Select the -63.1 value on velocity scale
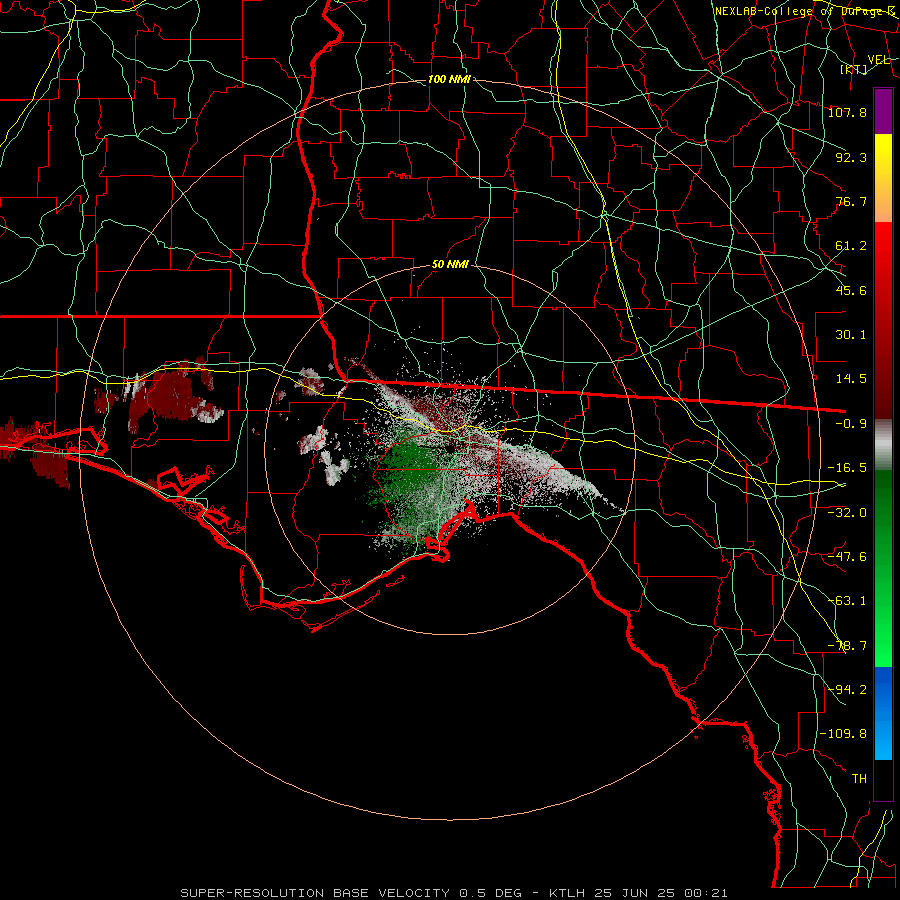Image resolution: width=900 pixels, height=900 pixels. point(847,601)
